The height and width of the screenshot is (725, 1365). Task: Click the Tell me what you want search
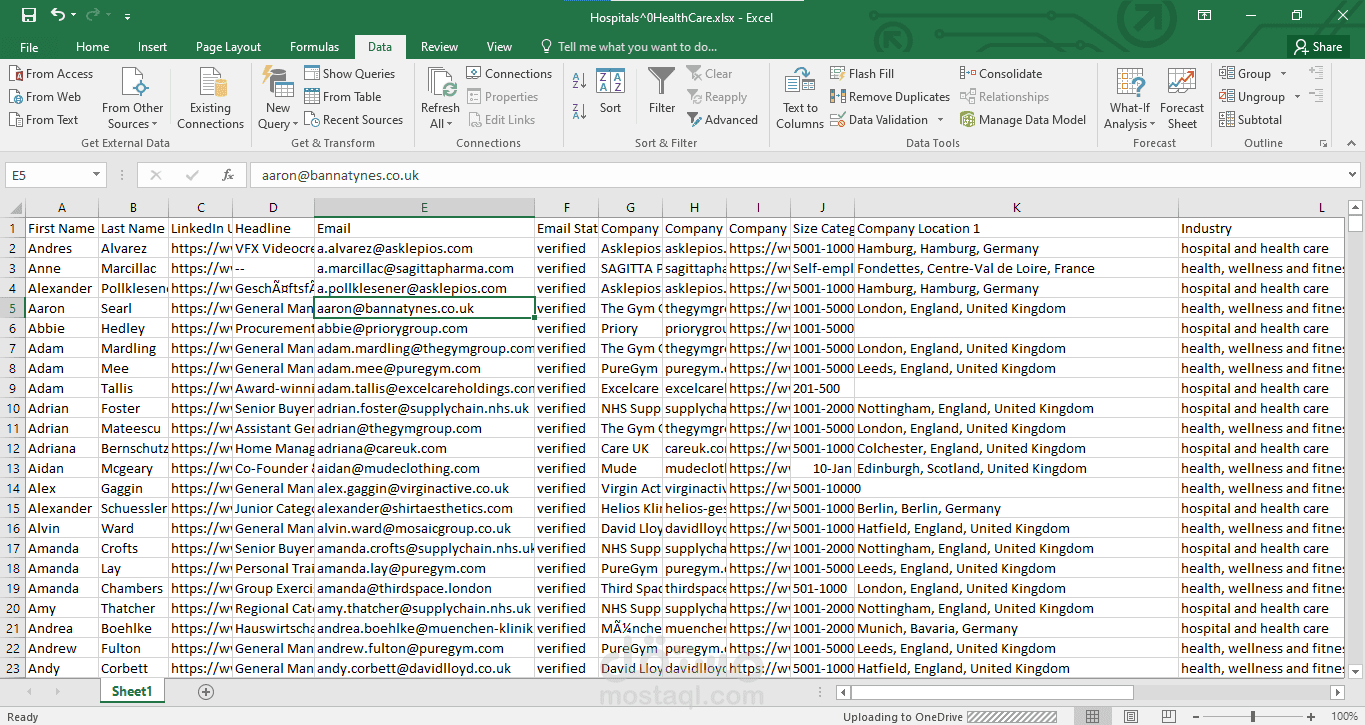[x=629, y=47]
